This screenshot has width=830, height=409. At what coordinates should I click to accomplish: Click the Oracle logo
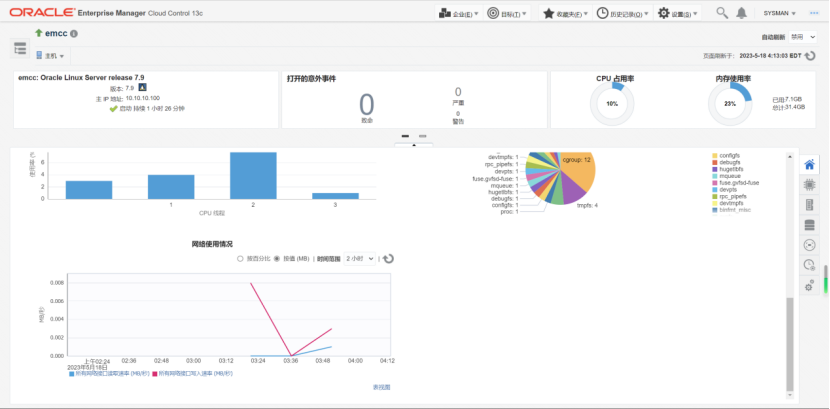point(42,13)
